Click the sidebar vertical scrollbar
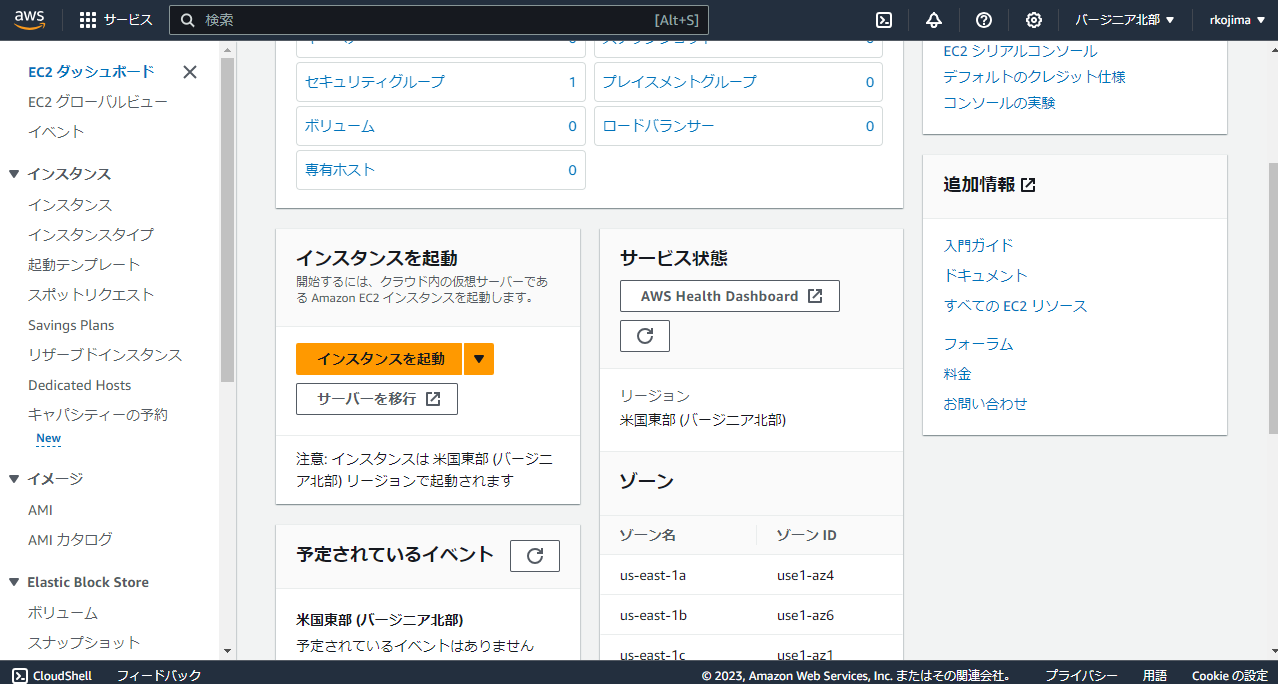 (x=227, y=220)
